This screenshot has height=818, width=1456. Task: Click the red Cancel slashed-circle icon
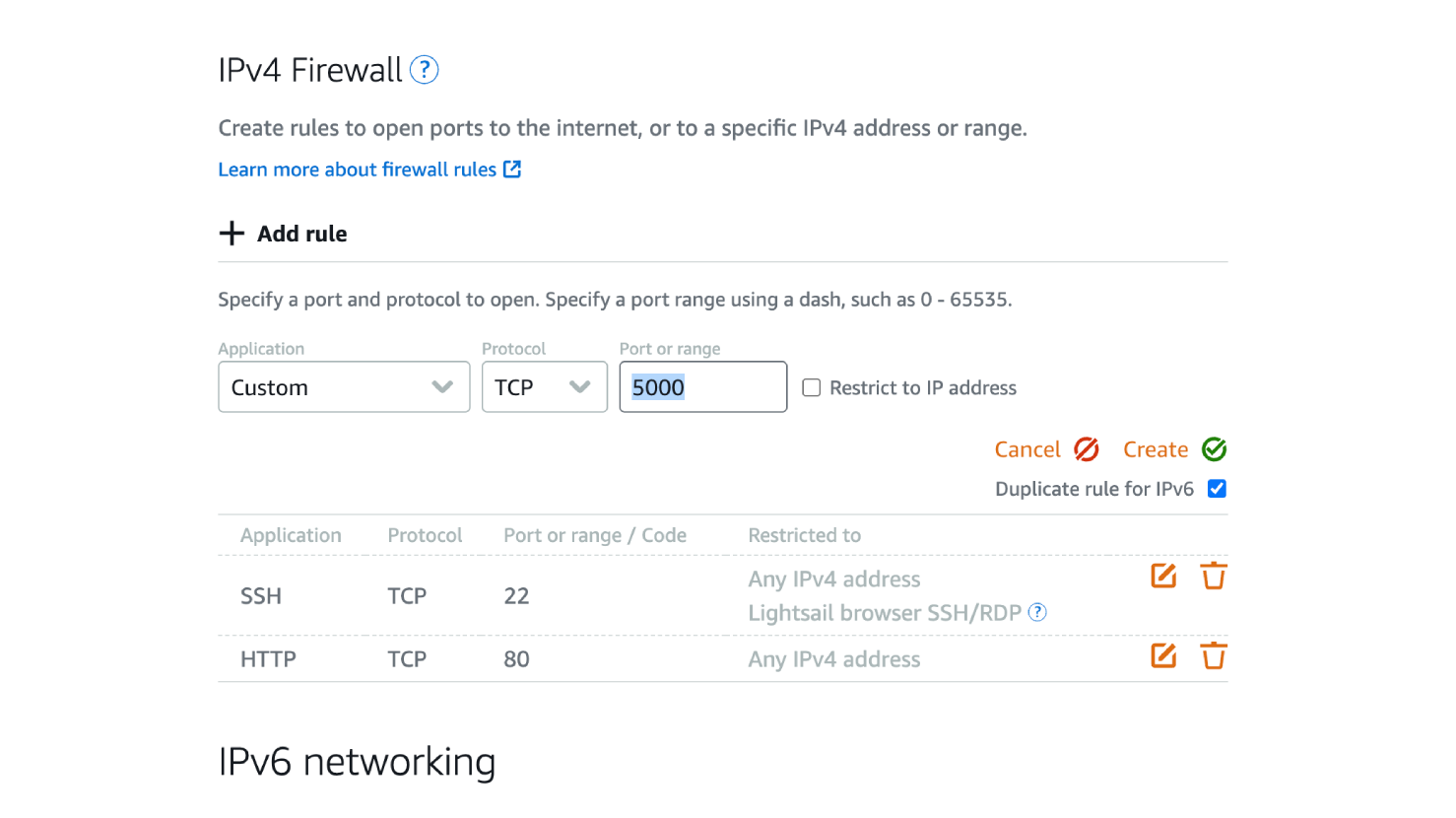(1087, 449)
